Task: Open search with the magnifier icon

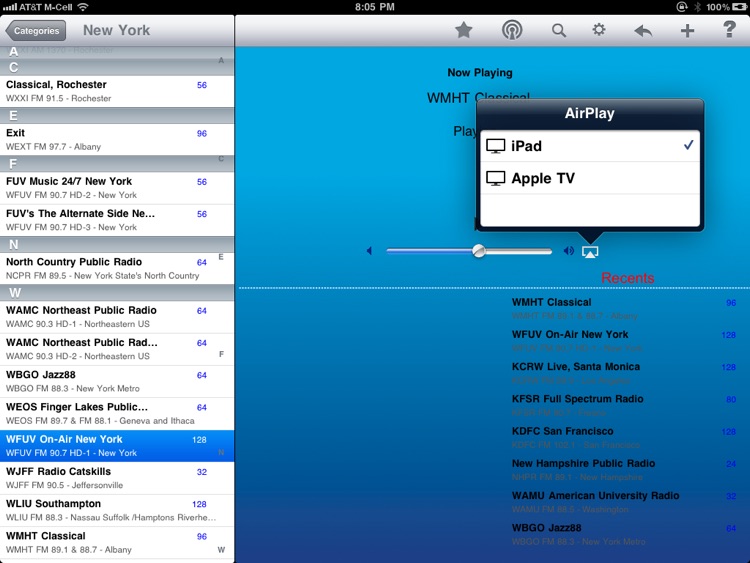Action: [x=559, y=31]
